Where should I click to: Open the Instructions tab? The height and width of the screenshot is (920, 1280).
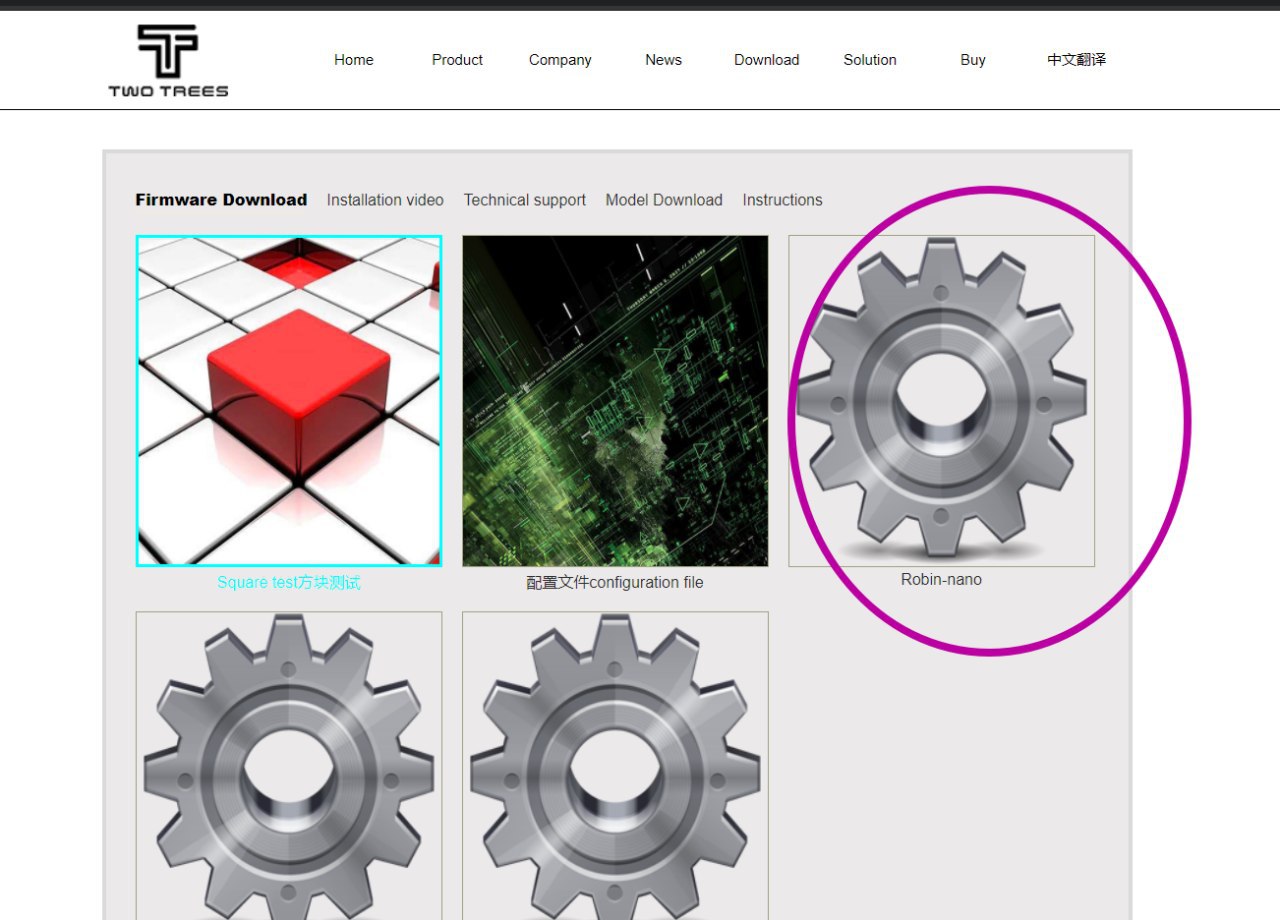(782, 200)
